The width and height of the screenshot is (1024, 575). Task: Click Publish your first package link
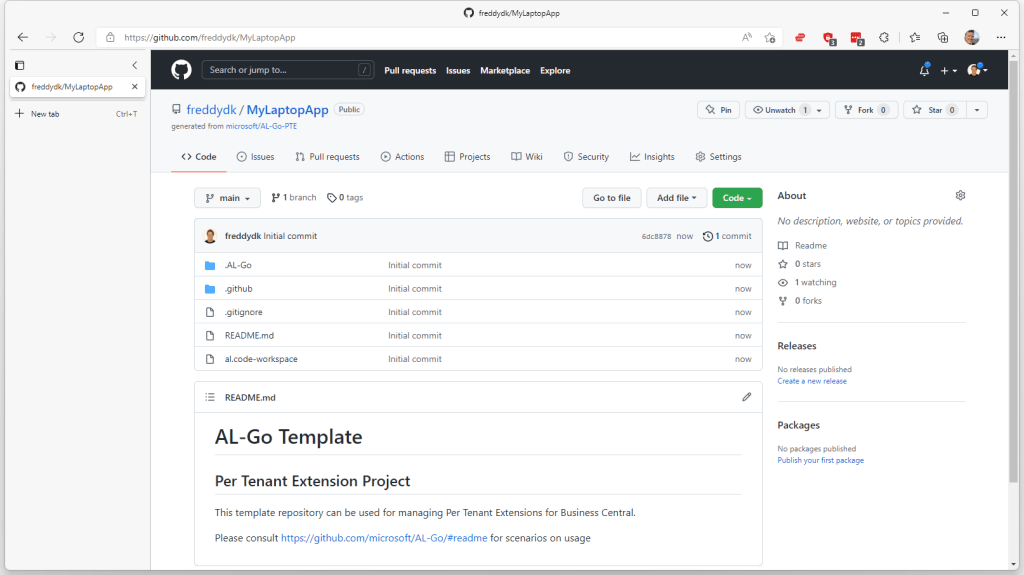(820, 460)
